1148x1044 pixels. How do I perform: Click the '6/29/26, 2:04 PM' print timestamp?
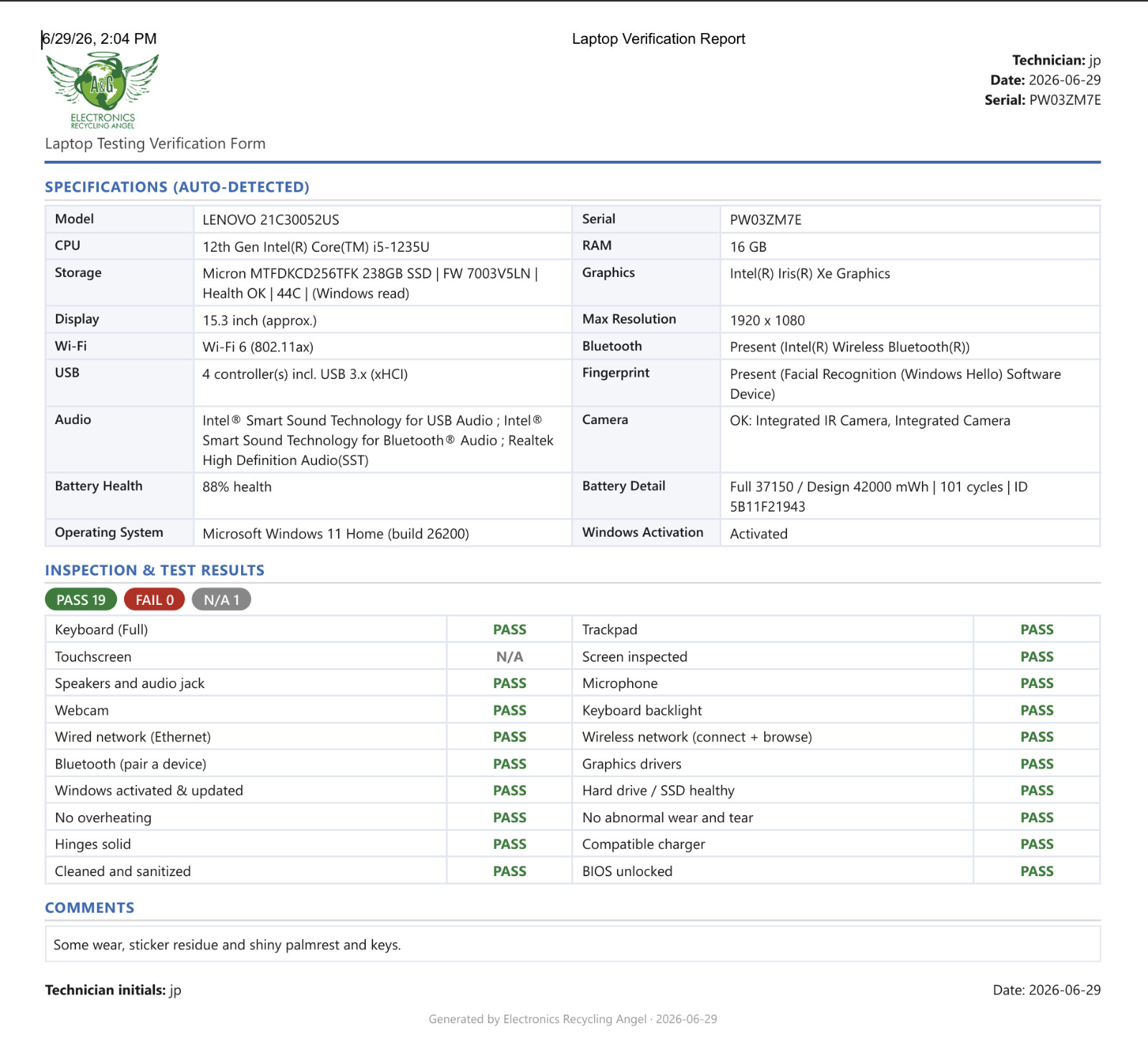(x=99, y=39)
